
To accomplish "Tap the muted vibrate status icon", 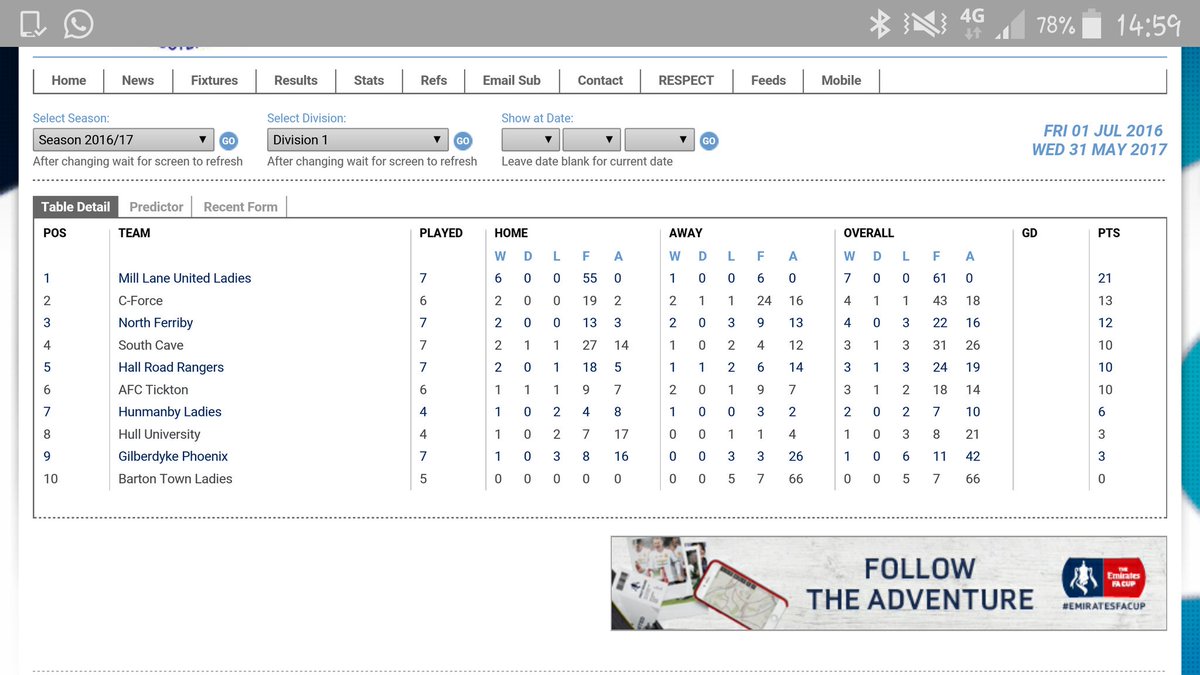I will tap(926, 23).
